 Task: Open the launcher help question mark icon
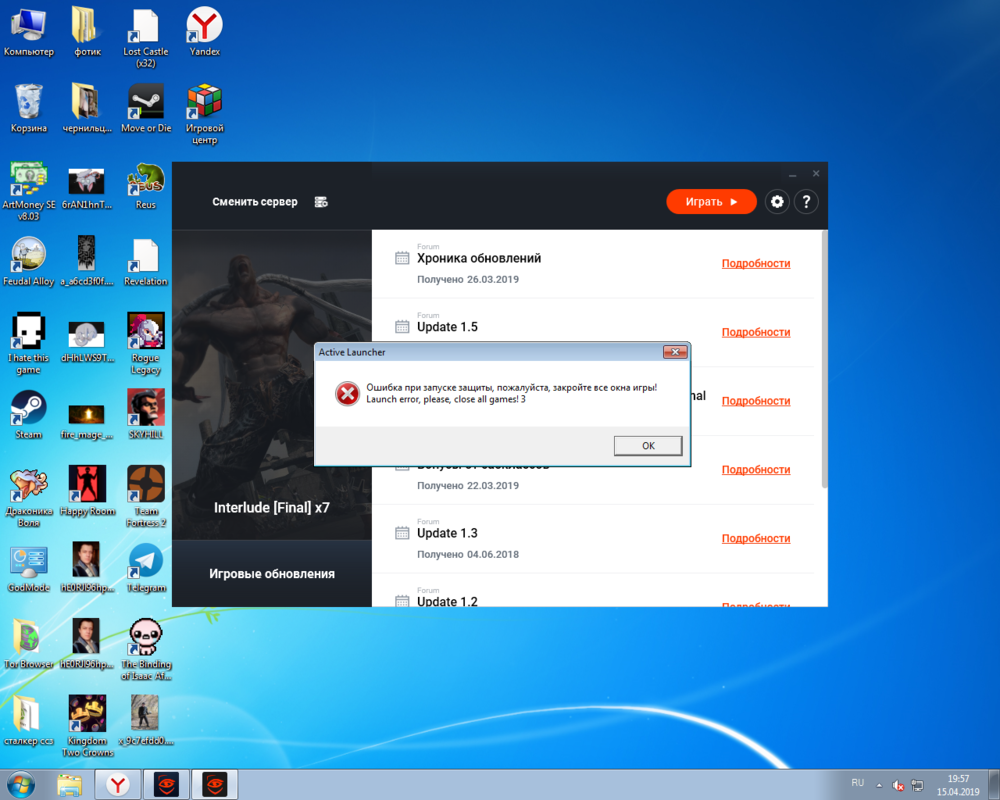806,202
